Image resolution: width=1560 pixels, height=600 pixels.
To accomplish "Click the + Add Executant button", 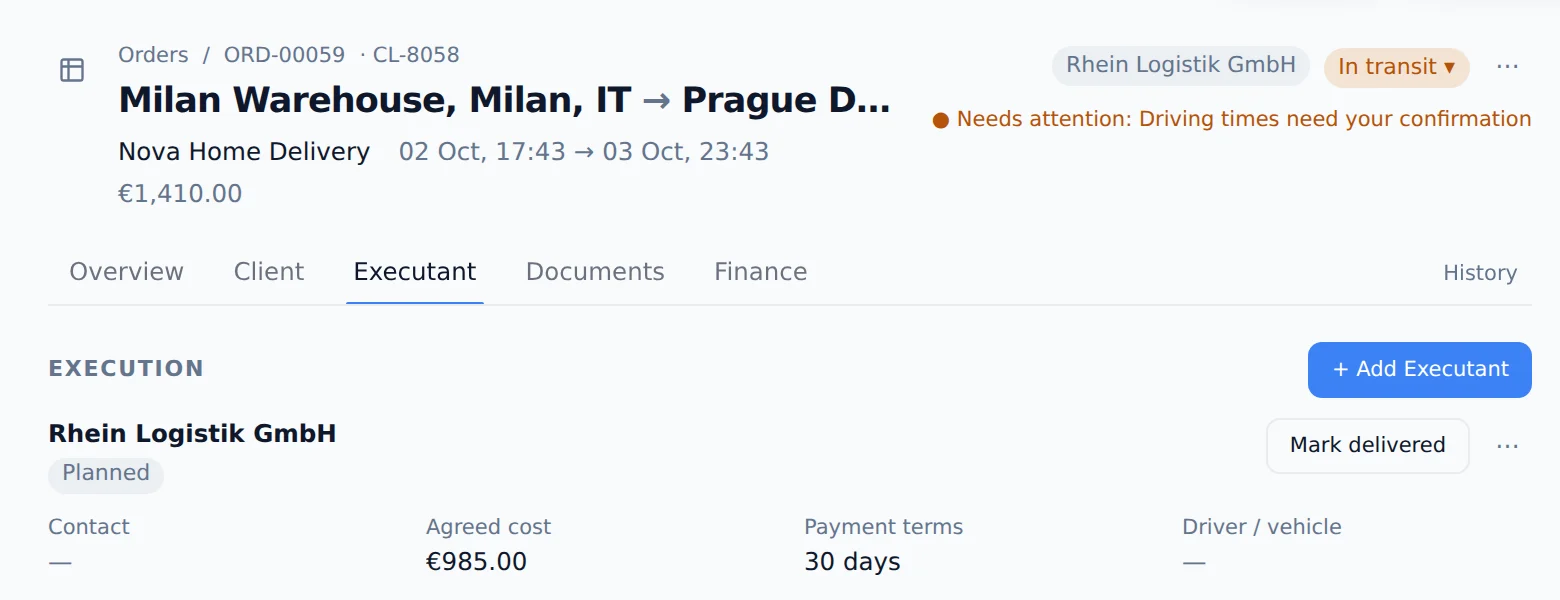I will coord(1419,370).
